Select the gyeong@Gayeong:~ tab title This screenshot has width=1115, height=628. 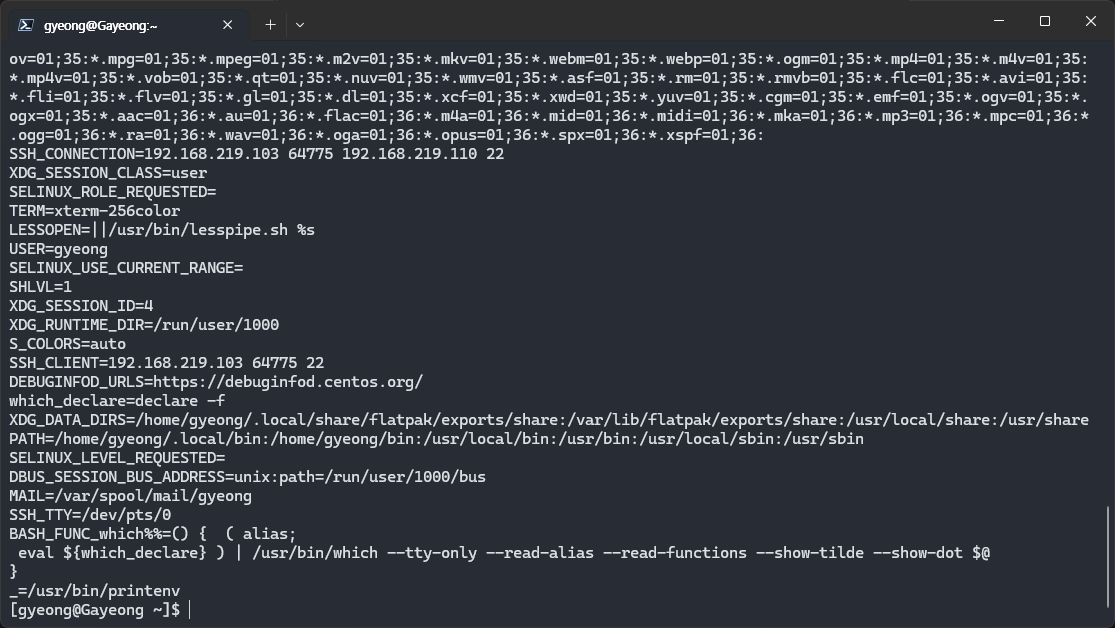click(101, 25)
